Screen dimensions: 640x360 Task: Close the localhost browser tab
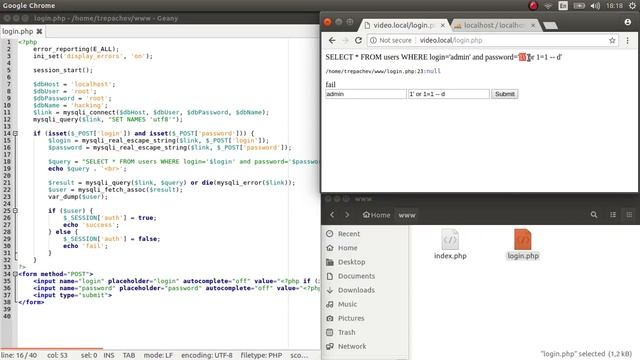click(533, 25)
